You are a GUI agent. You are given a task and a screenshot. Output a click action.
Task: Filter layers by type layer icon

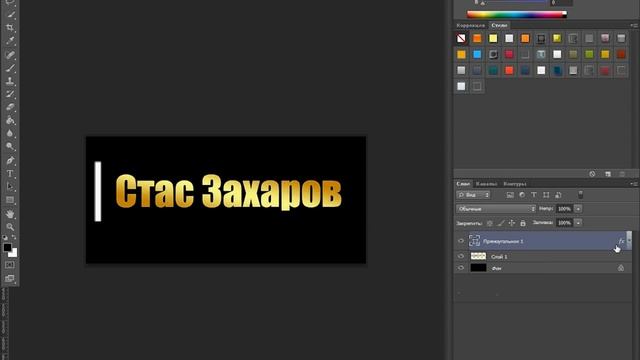[x=534, y=195]
